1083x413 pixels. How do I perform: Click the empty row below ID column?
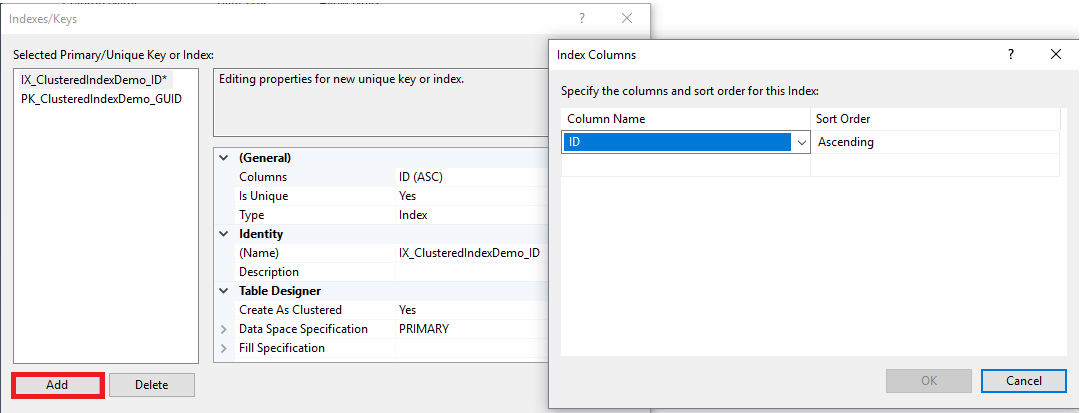click(685, 165)
